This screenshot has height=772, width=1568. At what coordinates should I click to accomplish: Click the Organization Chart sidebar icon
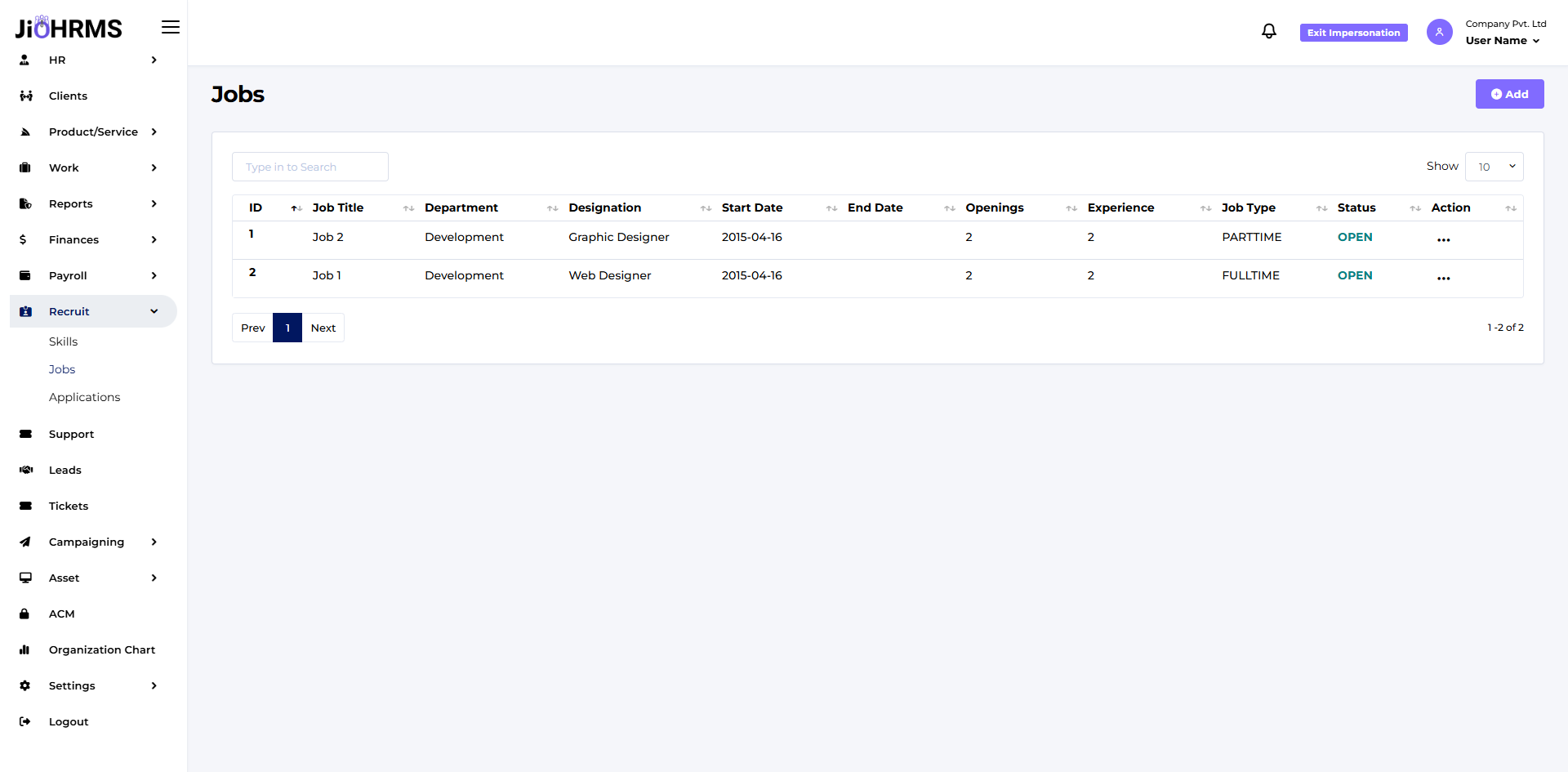25,649
